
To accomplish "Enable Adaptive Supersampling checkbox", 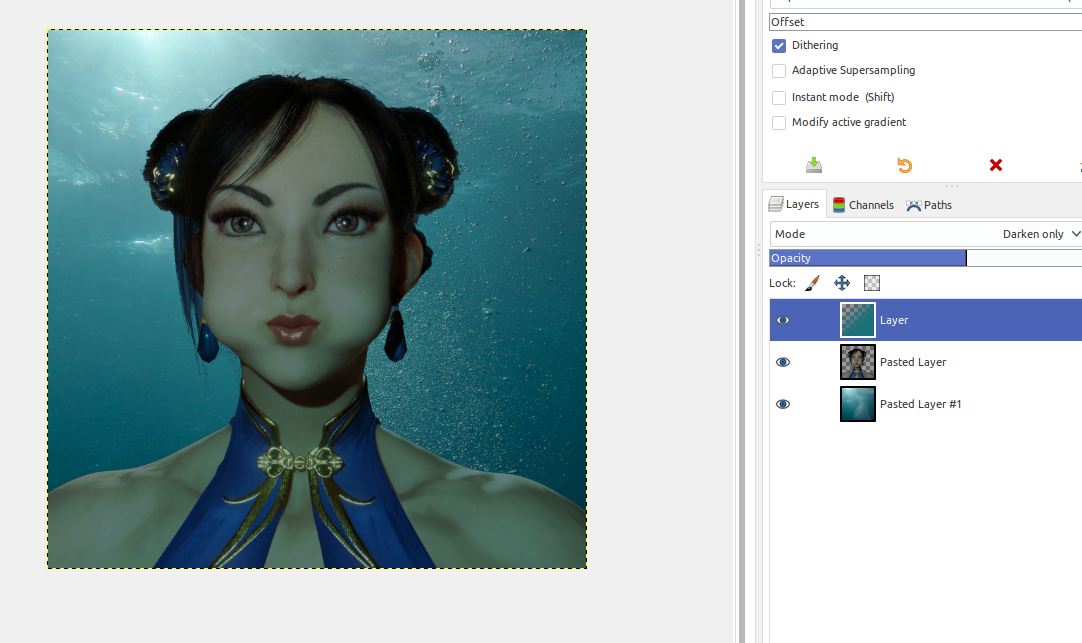I will click(x=779, y=70).
